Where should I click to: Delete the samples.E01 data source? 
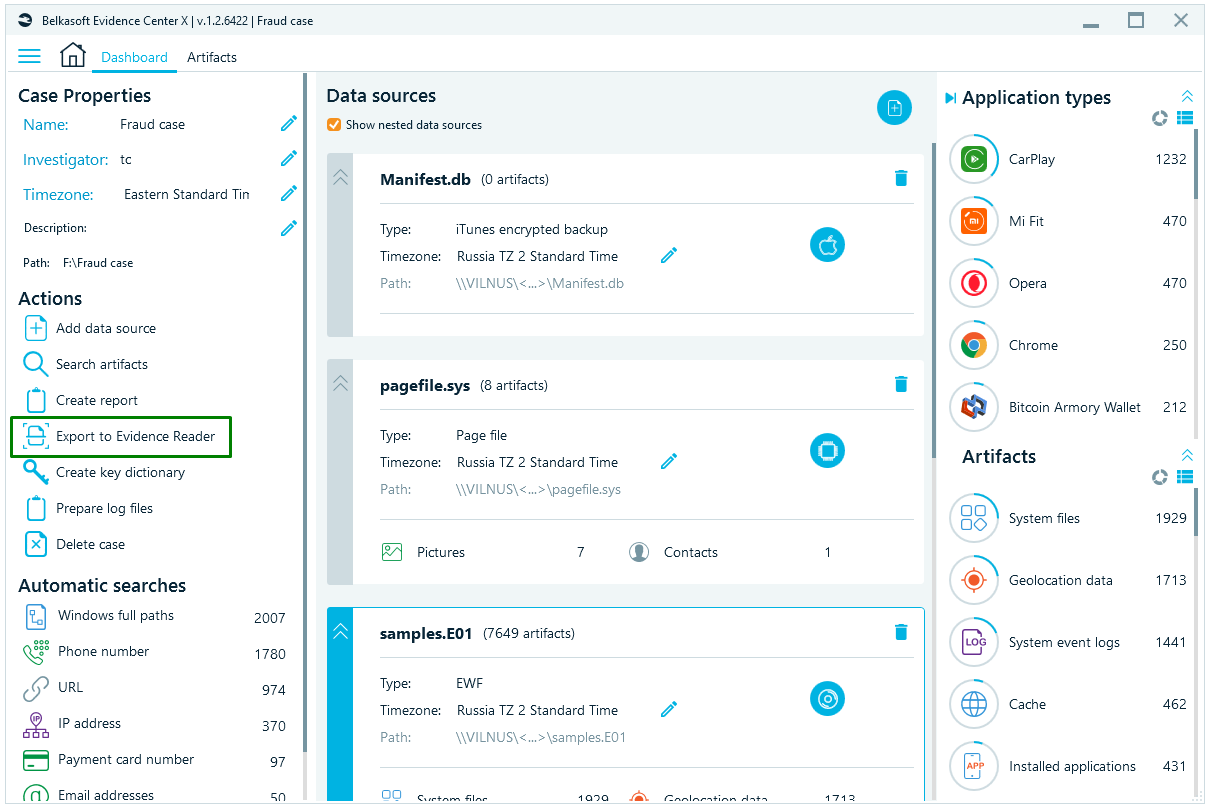901,632
